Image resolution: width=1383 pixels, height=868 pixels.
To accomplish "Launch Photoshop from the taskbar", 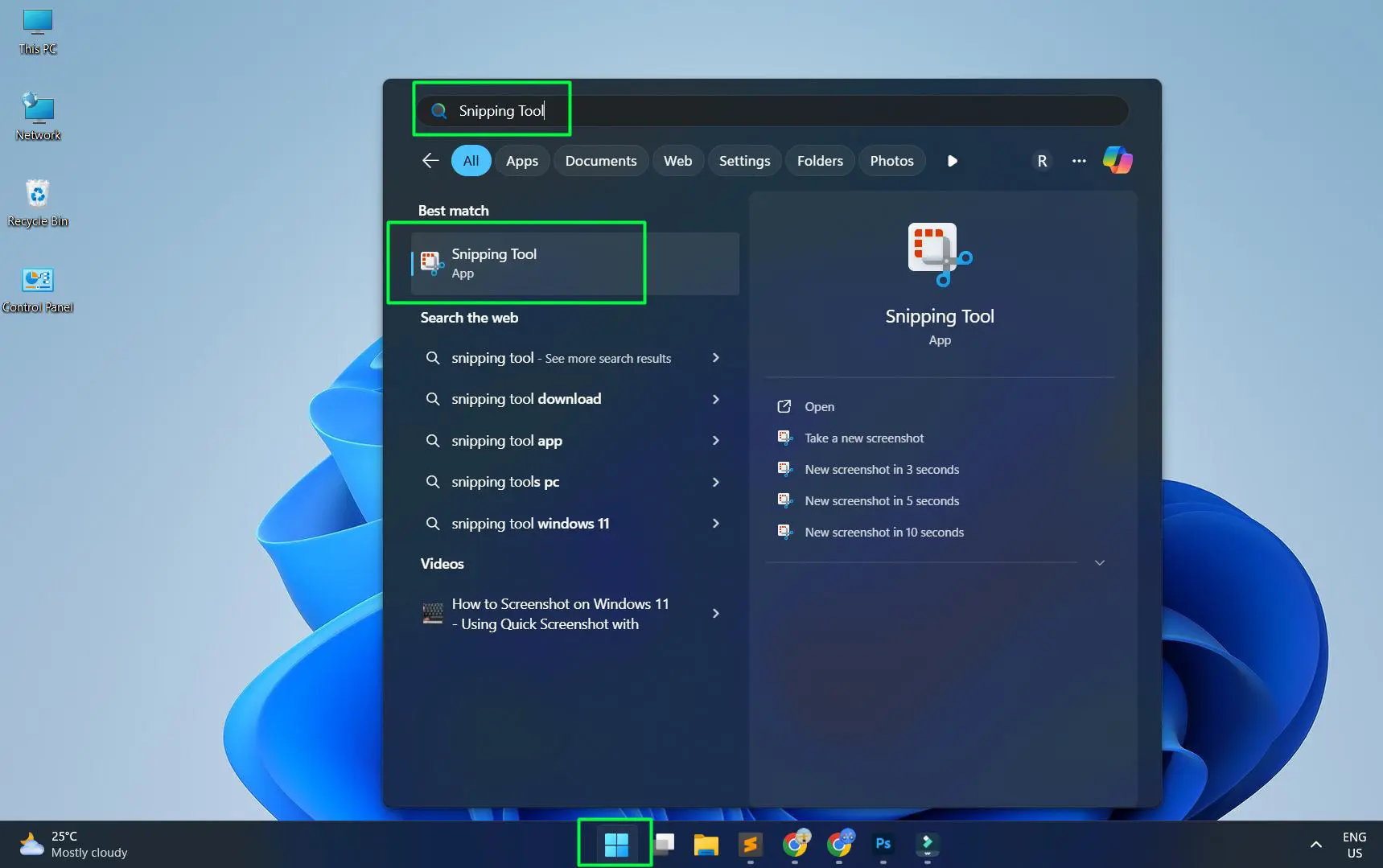I will 883,845.
